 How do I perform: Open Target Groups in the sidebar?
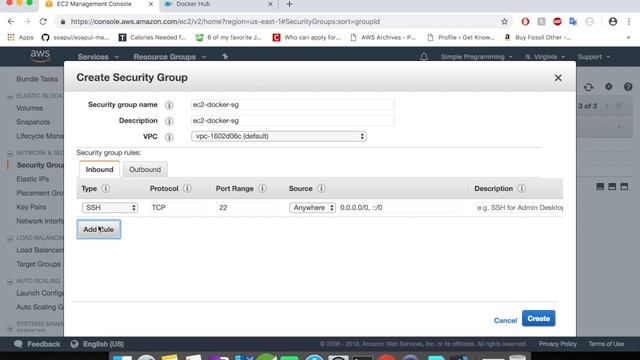click(x=38, y=264)
